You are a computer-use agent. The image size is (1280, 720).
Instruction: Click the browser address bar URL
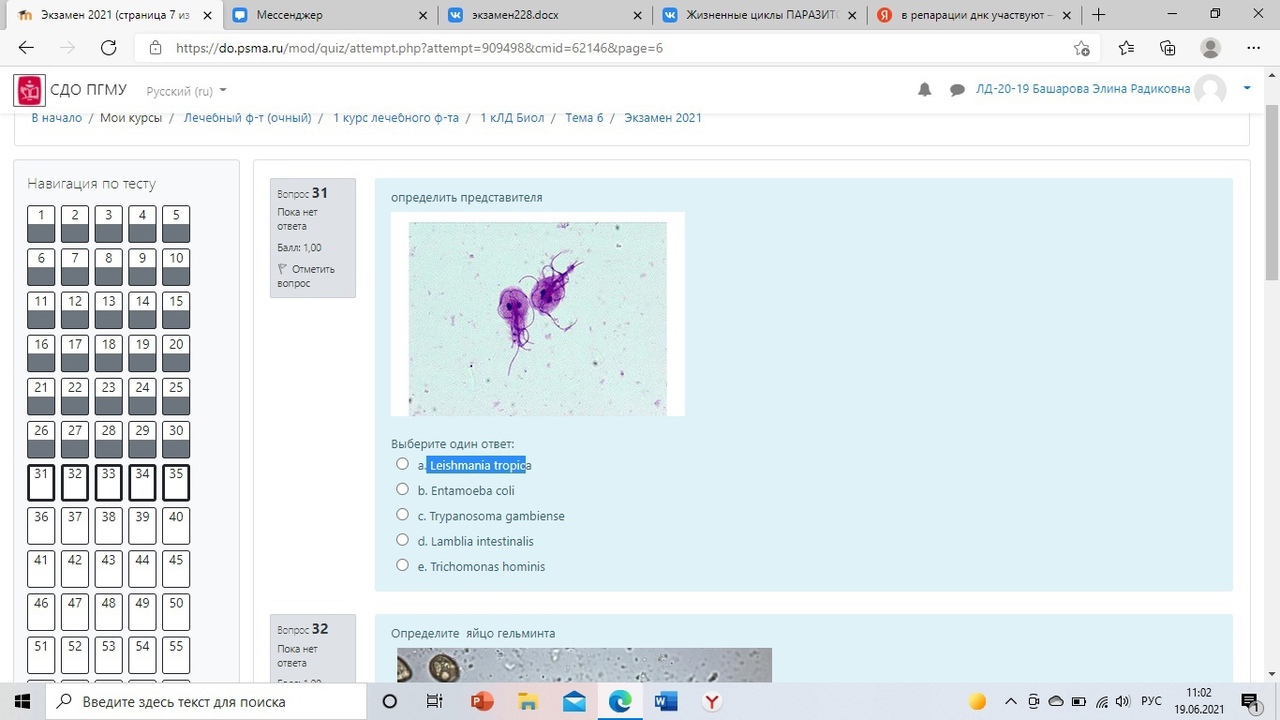[419, 48]
